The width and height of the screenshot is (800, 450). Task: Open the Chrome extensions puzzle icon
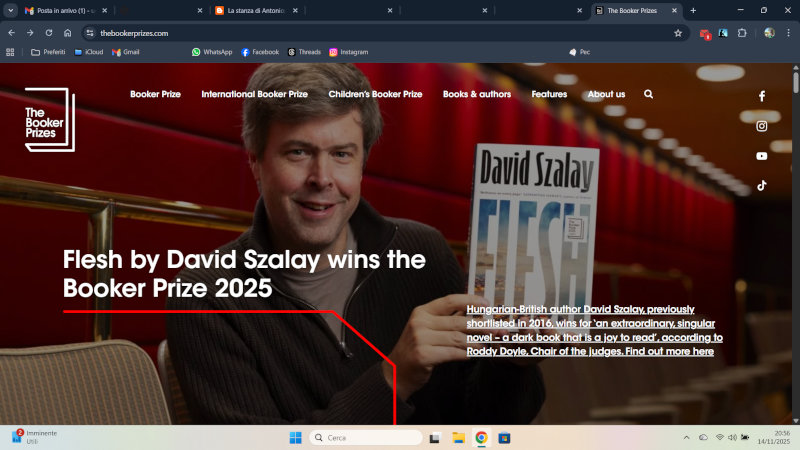(x=742, y=33)
